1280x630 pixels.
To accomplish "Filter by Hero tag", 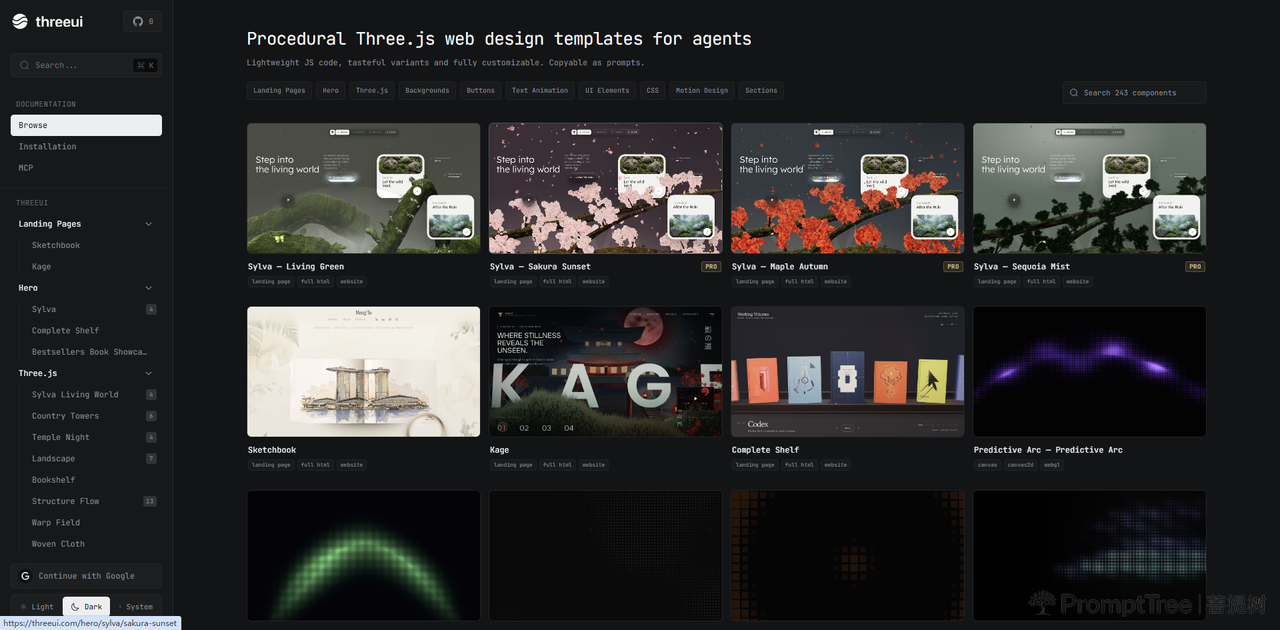I will [x=330, y=90].
